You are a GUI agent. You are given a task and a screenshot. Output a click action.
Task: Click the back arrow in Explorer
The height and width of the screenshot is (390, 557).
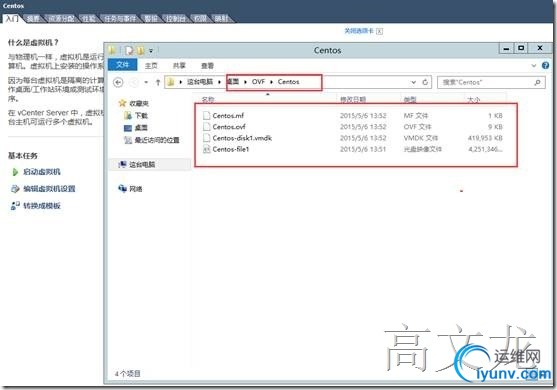click(x=118, y=82)
